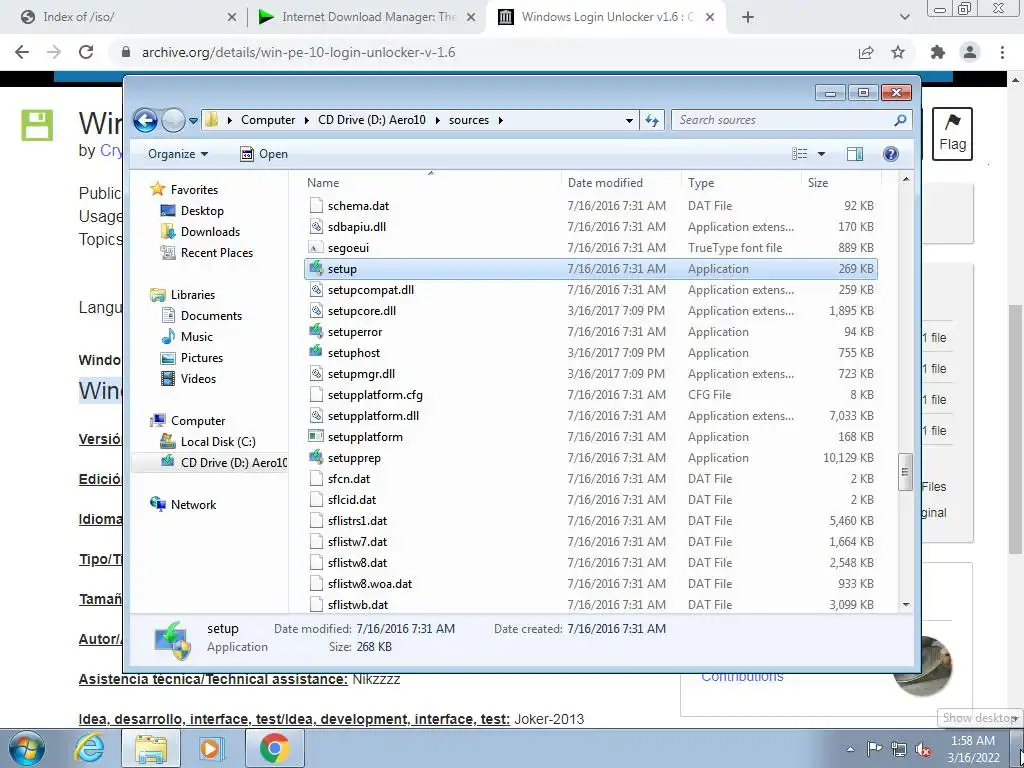Change your view using the views icon

coord(800,154)
